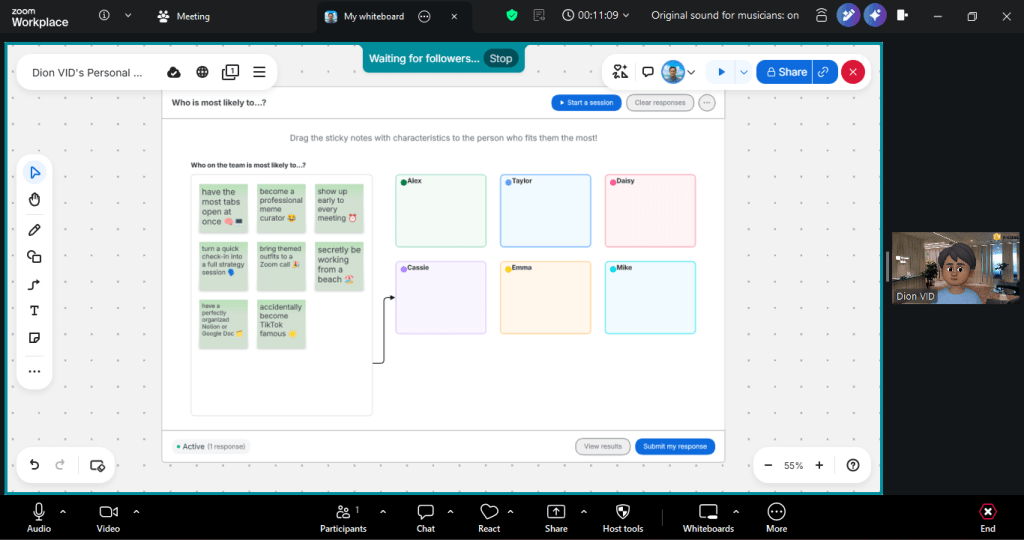Expand whiteboards options caret
1024x540 pixels.
coord(736,512)
